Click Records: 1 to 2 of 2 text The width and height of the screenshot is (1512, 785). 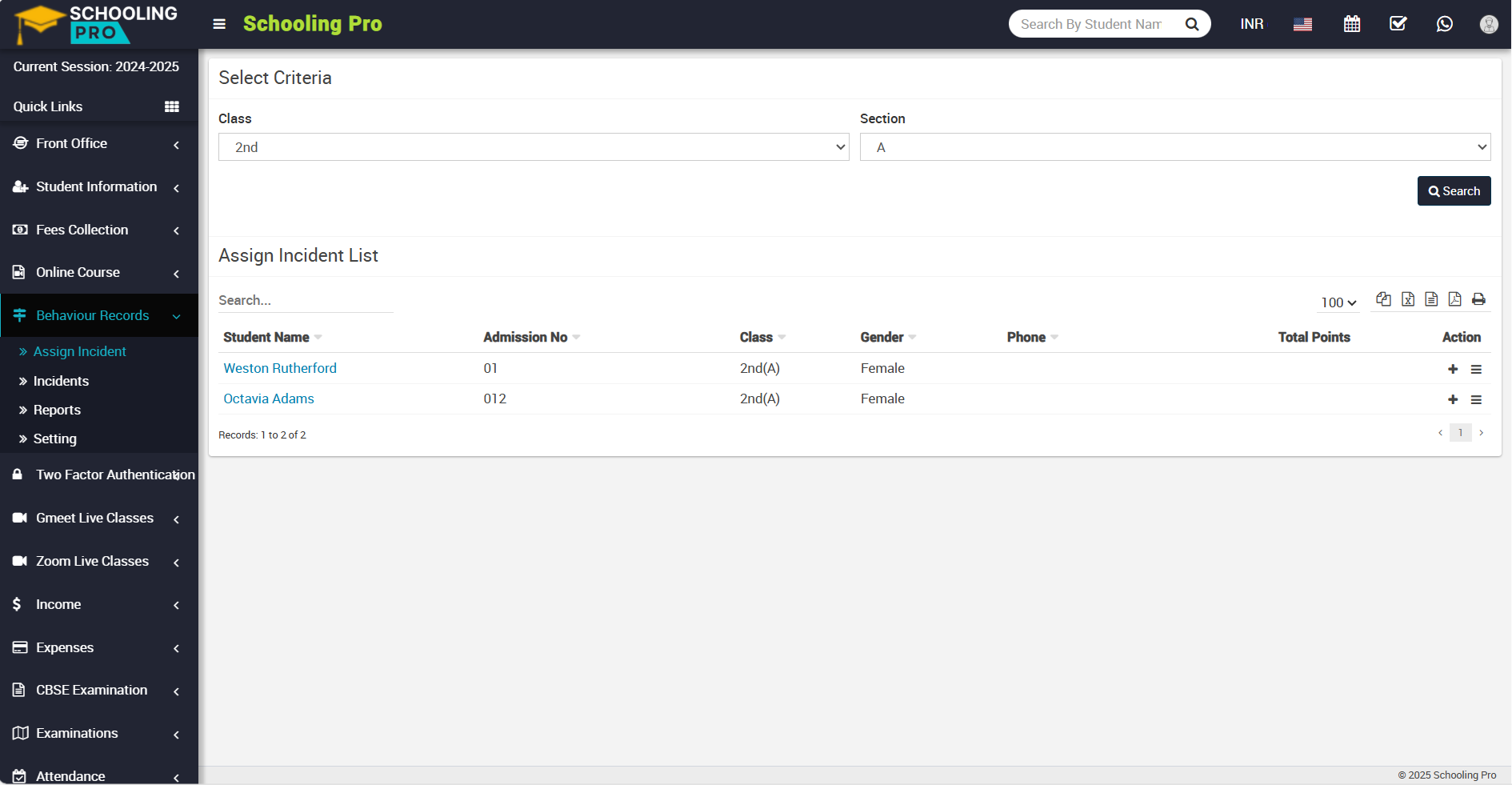coord(262,435)
